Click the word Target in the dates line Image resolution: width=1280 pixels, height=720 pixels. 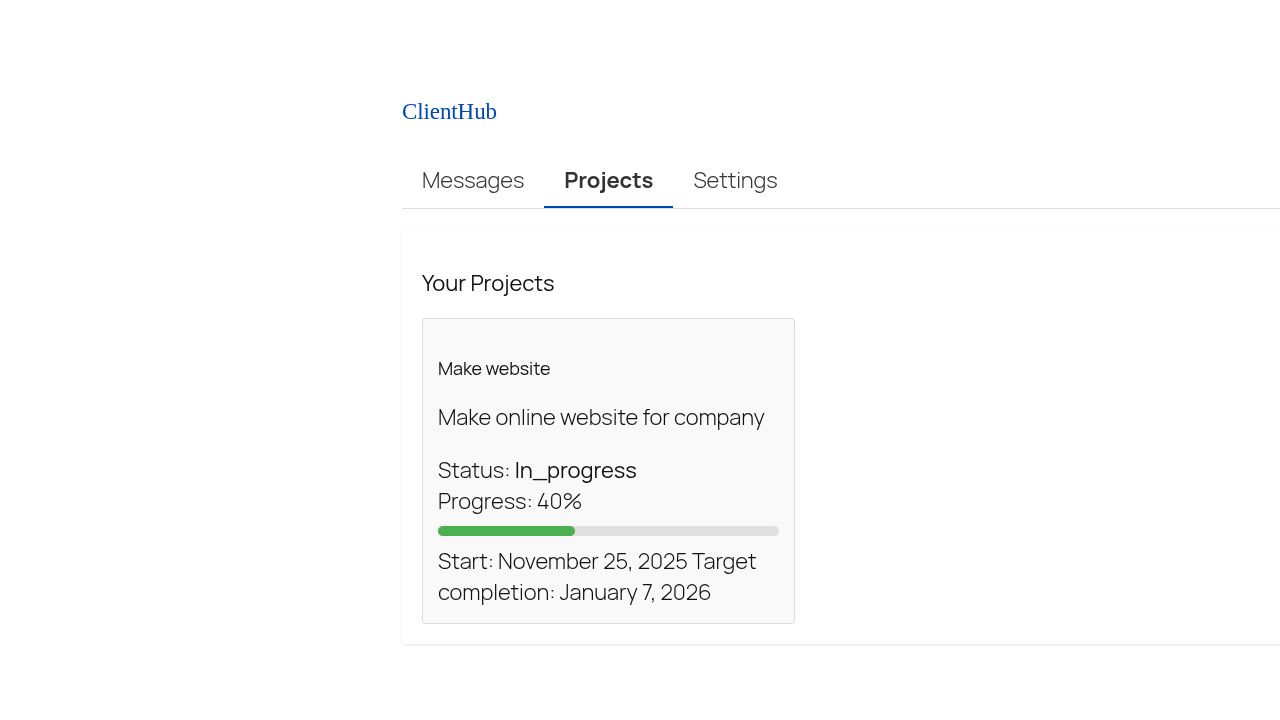724,562
